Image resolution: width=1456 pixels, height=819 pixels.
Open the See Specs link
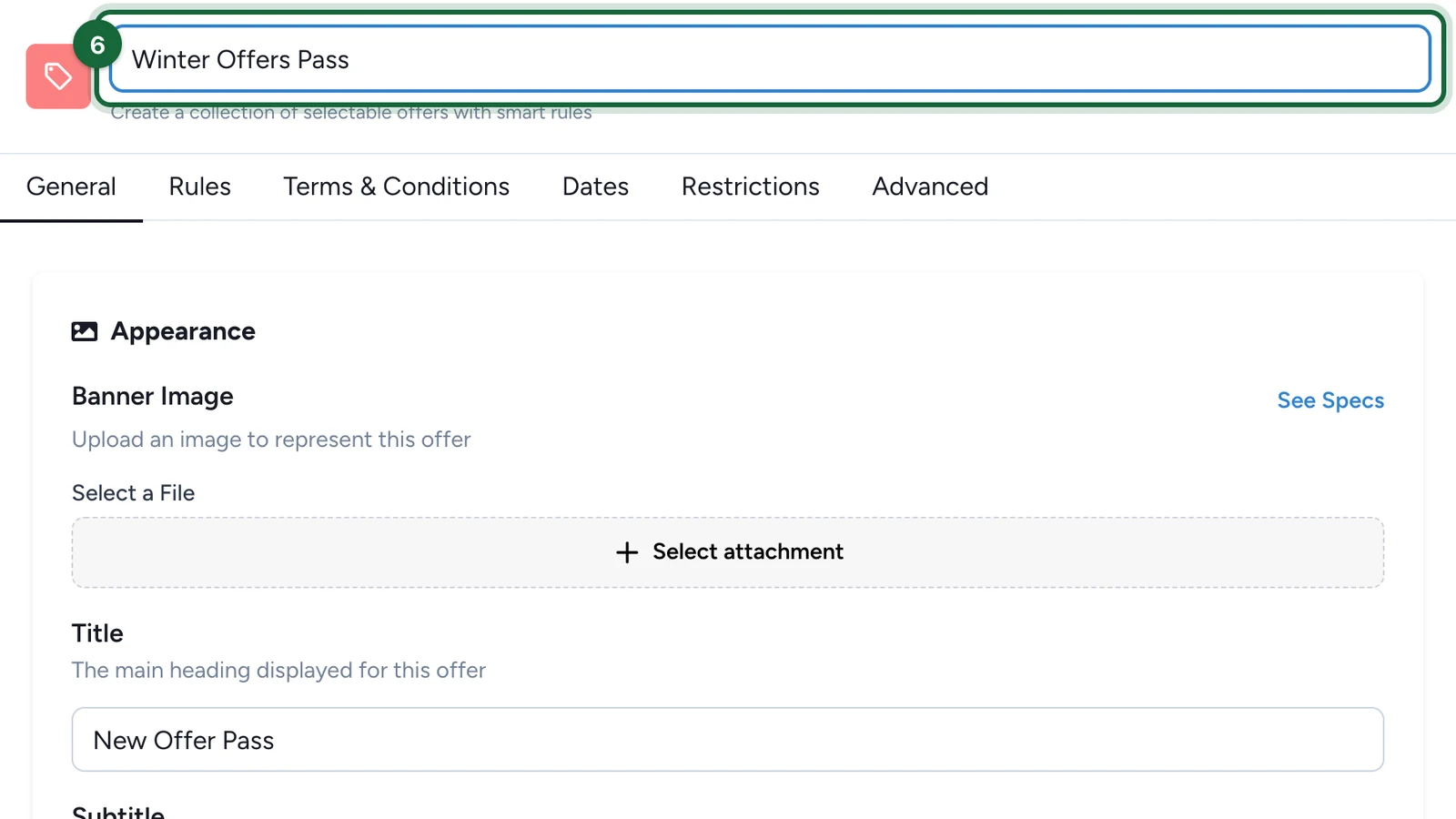click(1330, 400)
